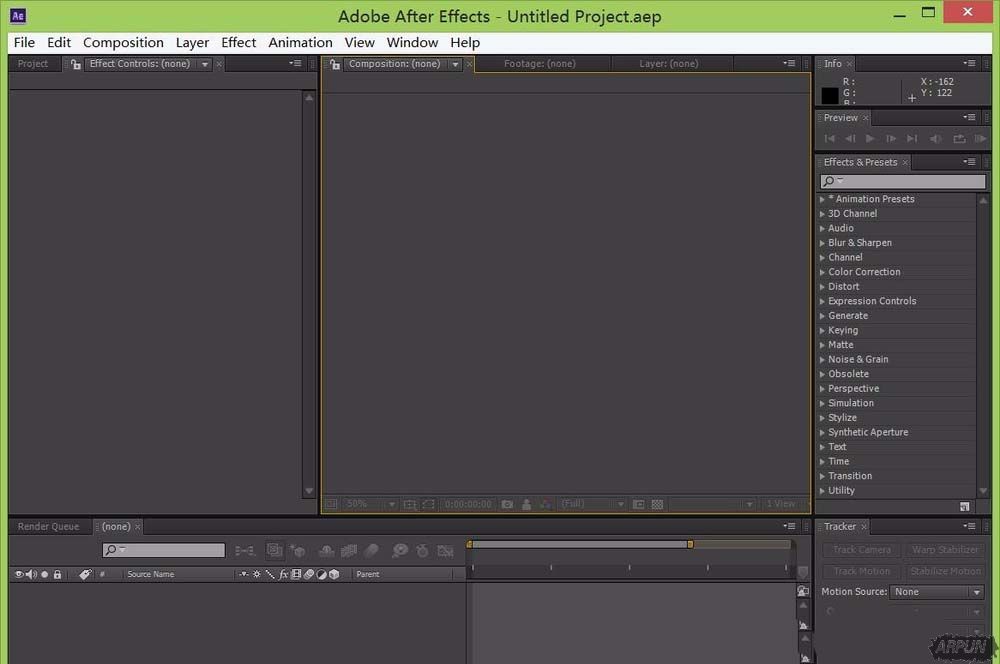This screenshot has width=1000, height=664.
Task: Toggle the solo column dot in timeline
Action: [x=44, y=575]
